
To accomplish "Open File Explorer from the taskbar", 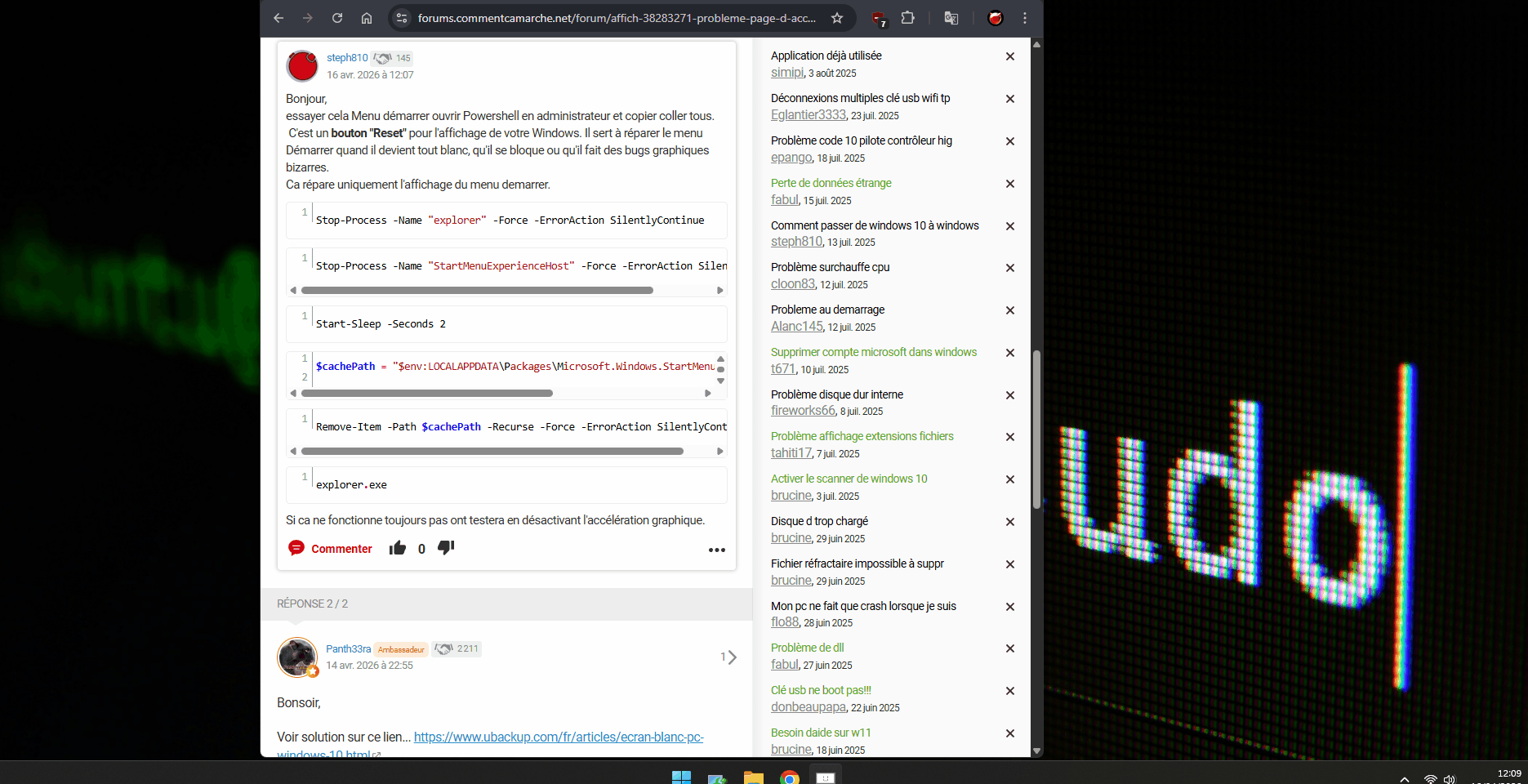I will [753, 777].
